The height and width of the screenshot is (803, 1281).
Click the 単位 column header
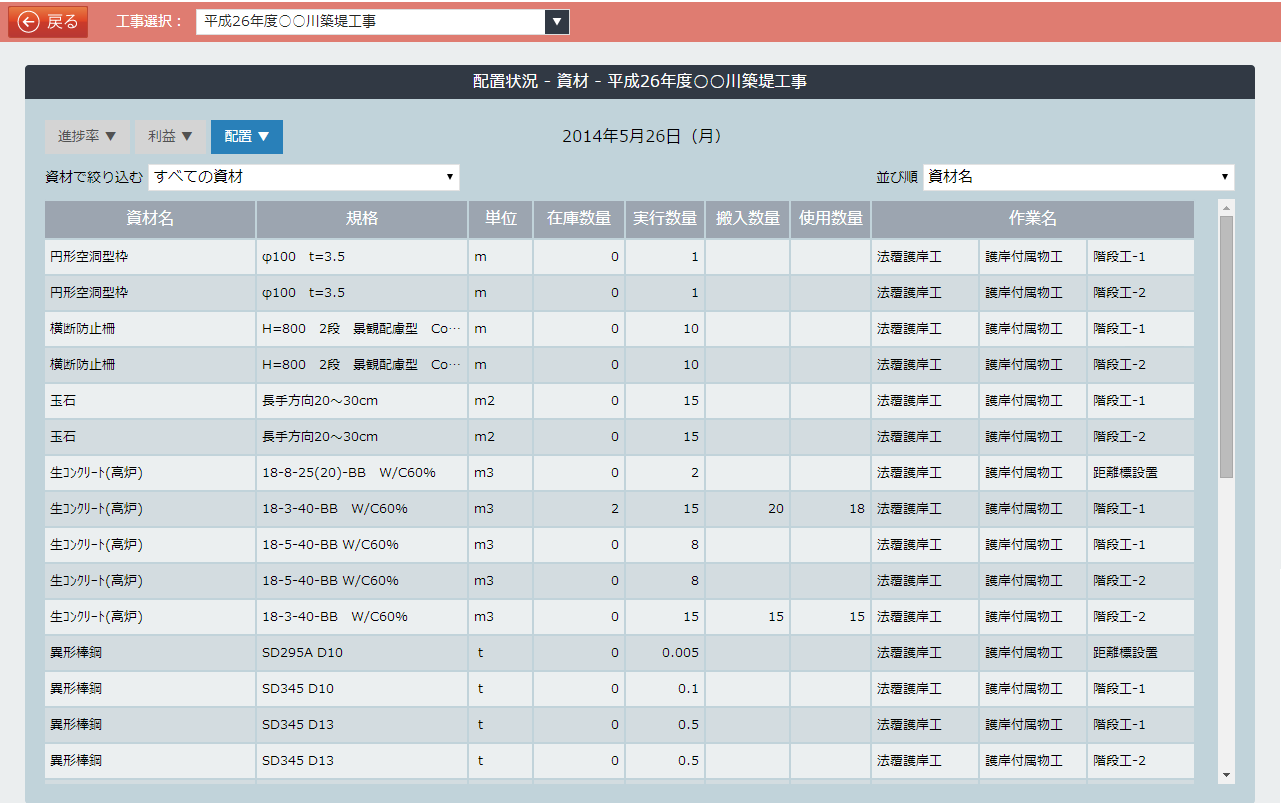(x=500, y=219)
